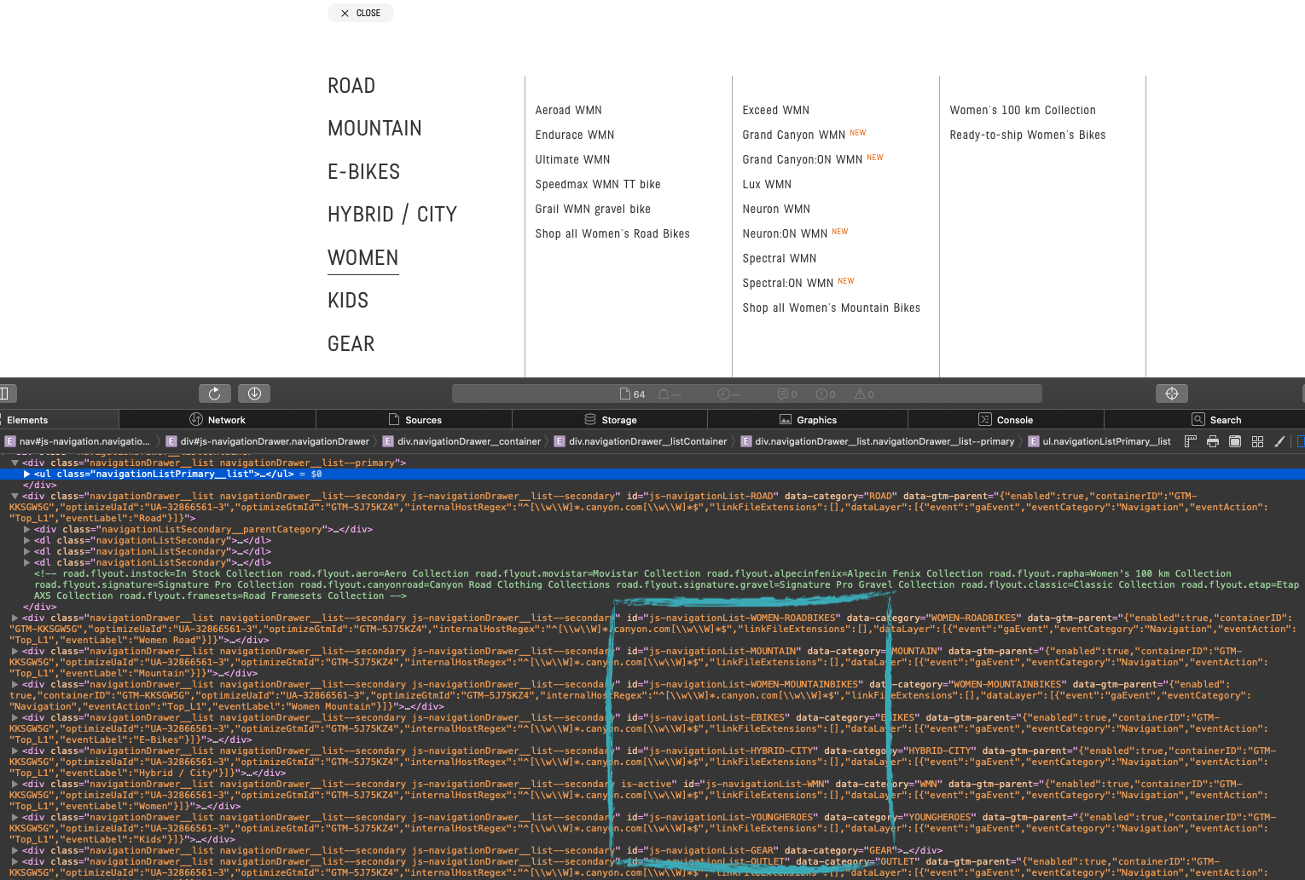Screen dimensions: 1305x880
Task: Expand the js-navigationList-GEAR div
Action: point(15,850)
